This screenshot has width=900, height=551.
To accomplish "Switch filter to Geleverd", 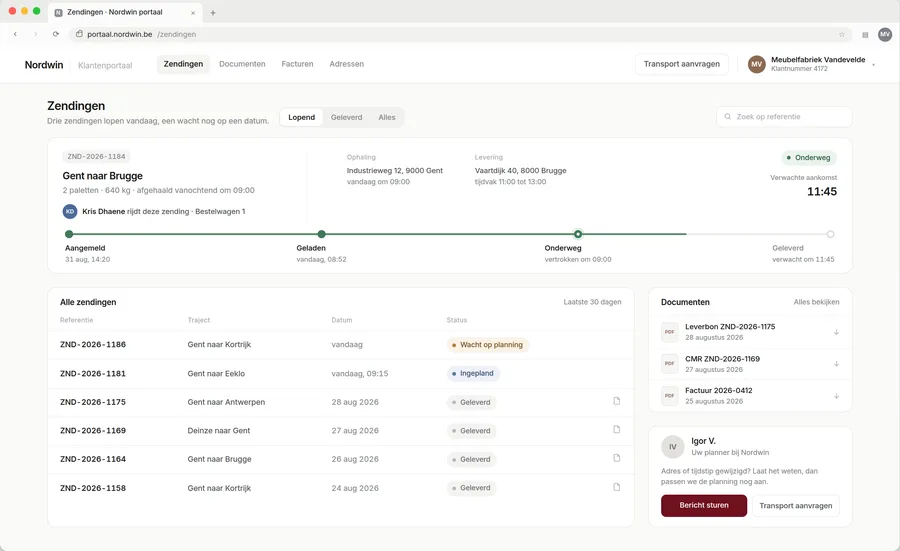I will [x=346, y=117].
